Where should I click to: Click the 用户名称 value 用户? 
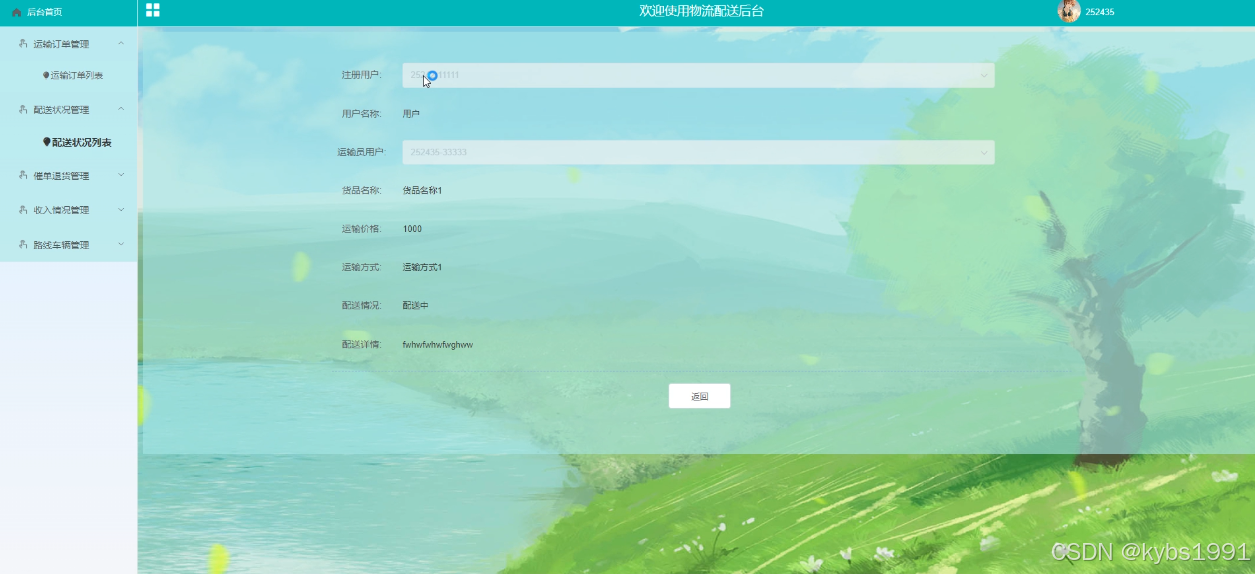411,114
